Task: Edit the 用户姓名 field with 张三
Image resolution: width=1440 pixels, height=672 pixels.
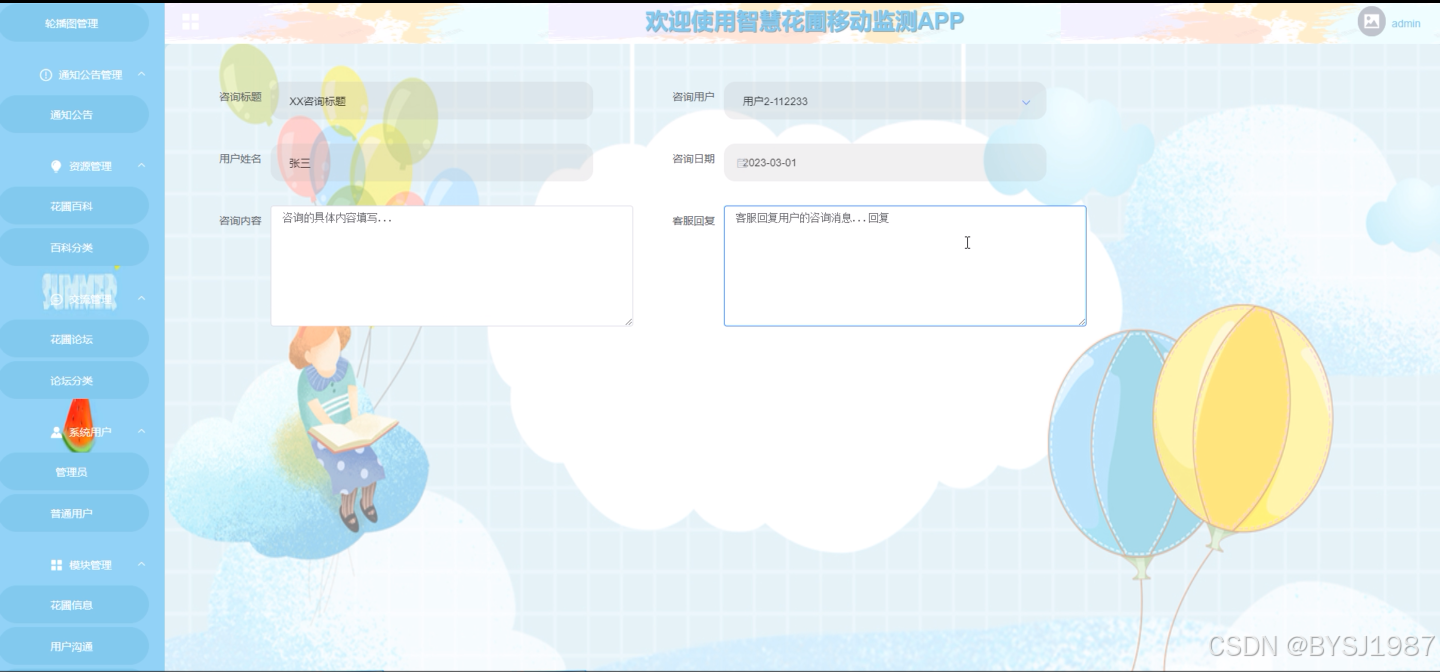Action: click(x=432, y=163)
